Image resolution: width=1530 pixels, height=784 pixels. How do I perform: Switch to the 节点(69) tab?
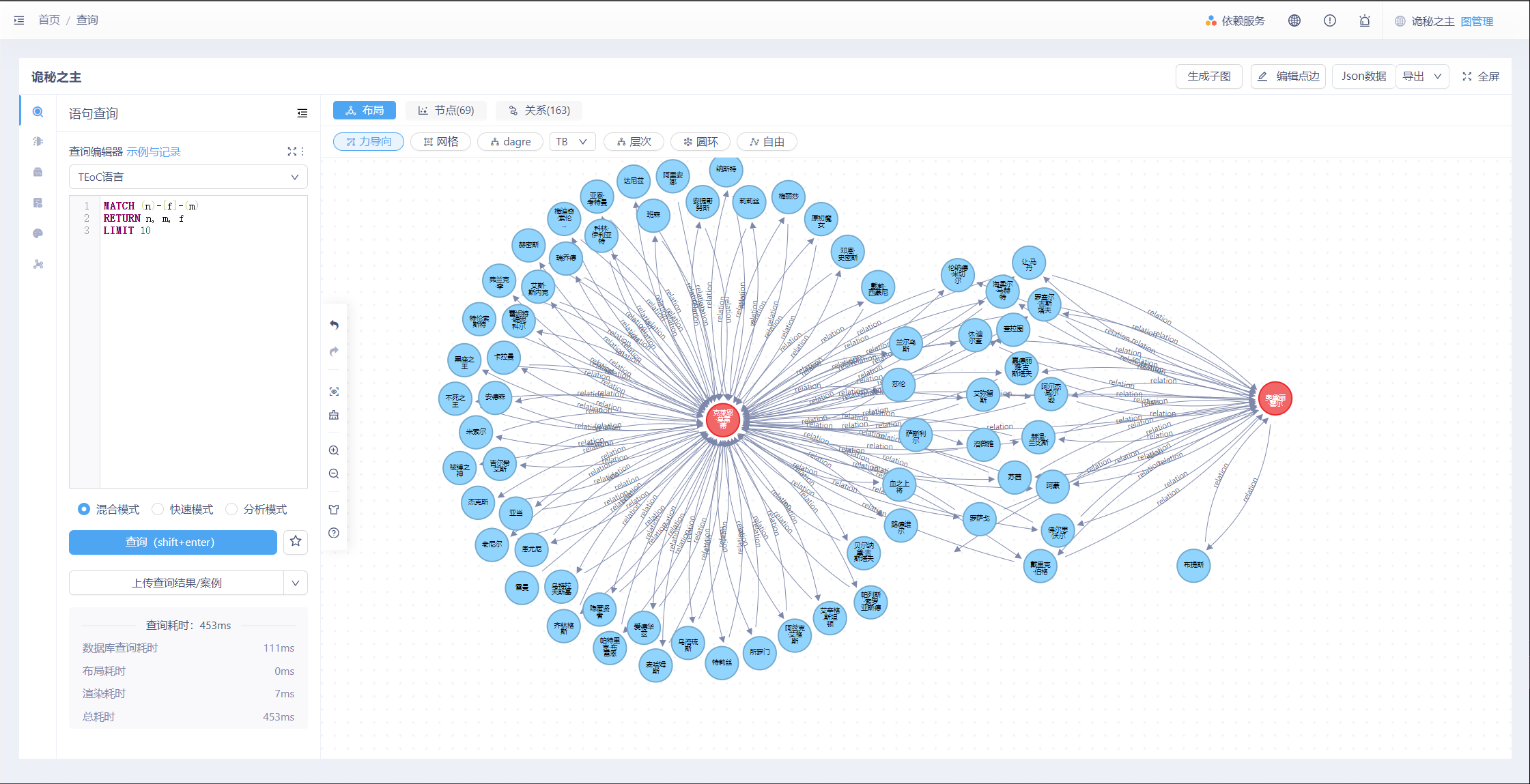point(446,111)
